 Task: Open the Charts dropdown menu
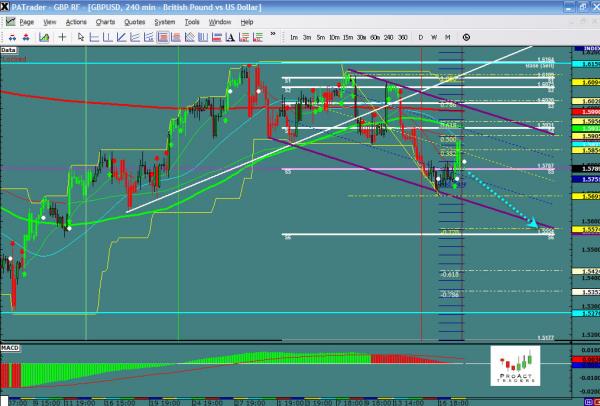103,20
